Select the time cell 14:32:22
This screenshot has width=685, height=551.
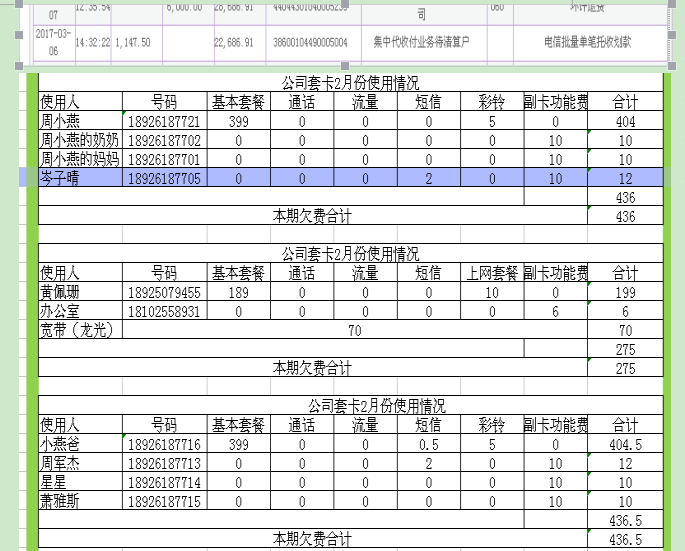click(93, 43)
